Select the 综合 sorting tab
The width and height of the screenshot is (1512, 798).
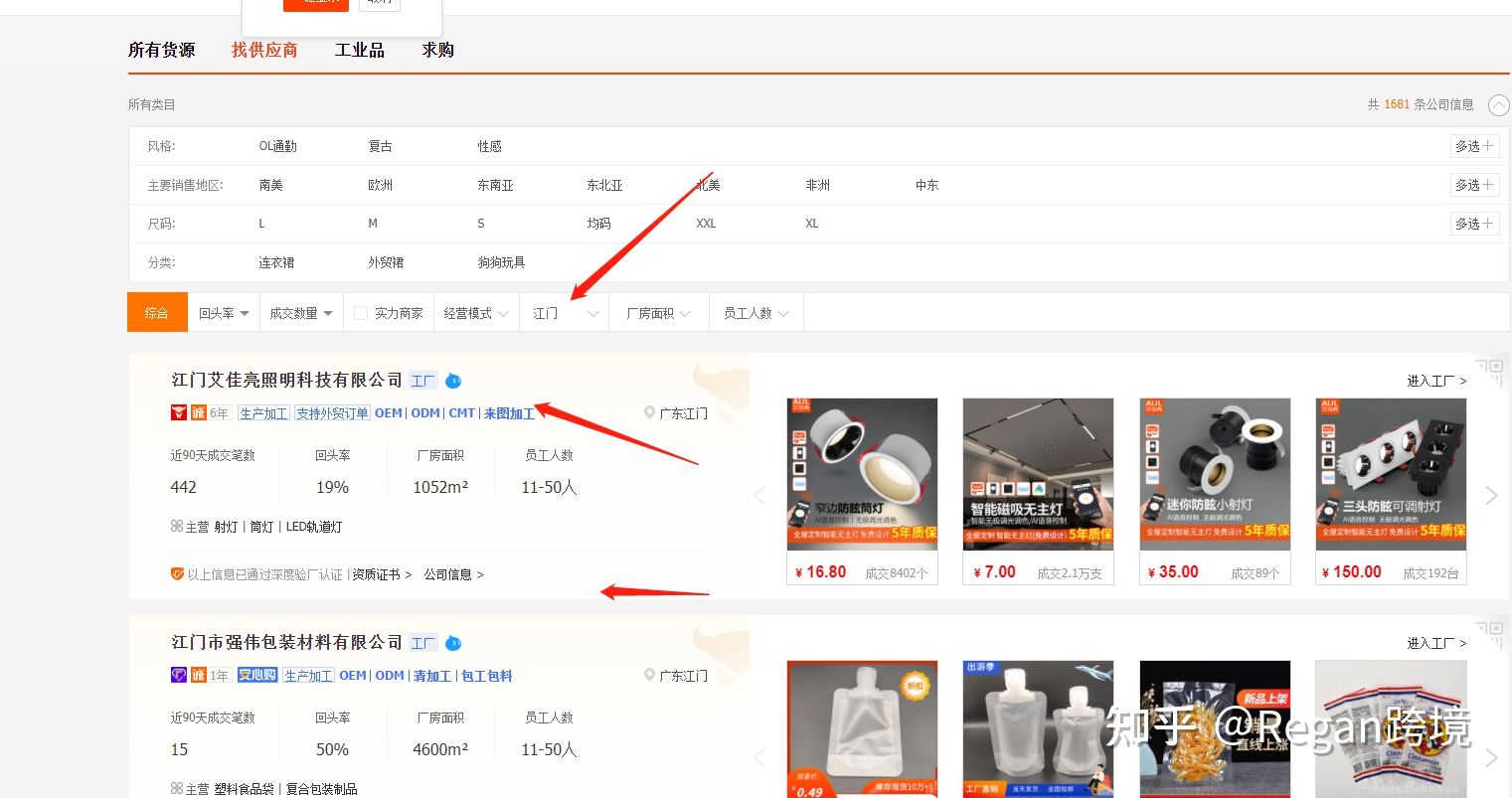[x=157, y=313]
